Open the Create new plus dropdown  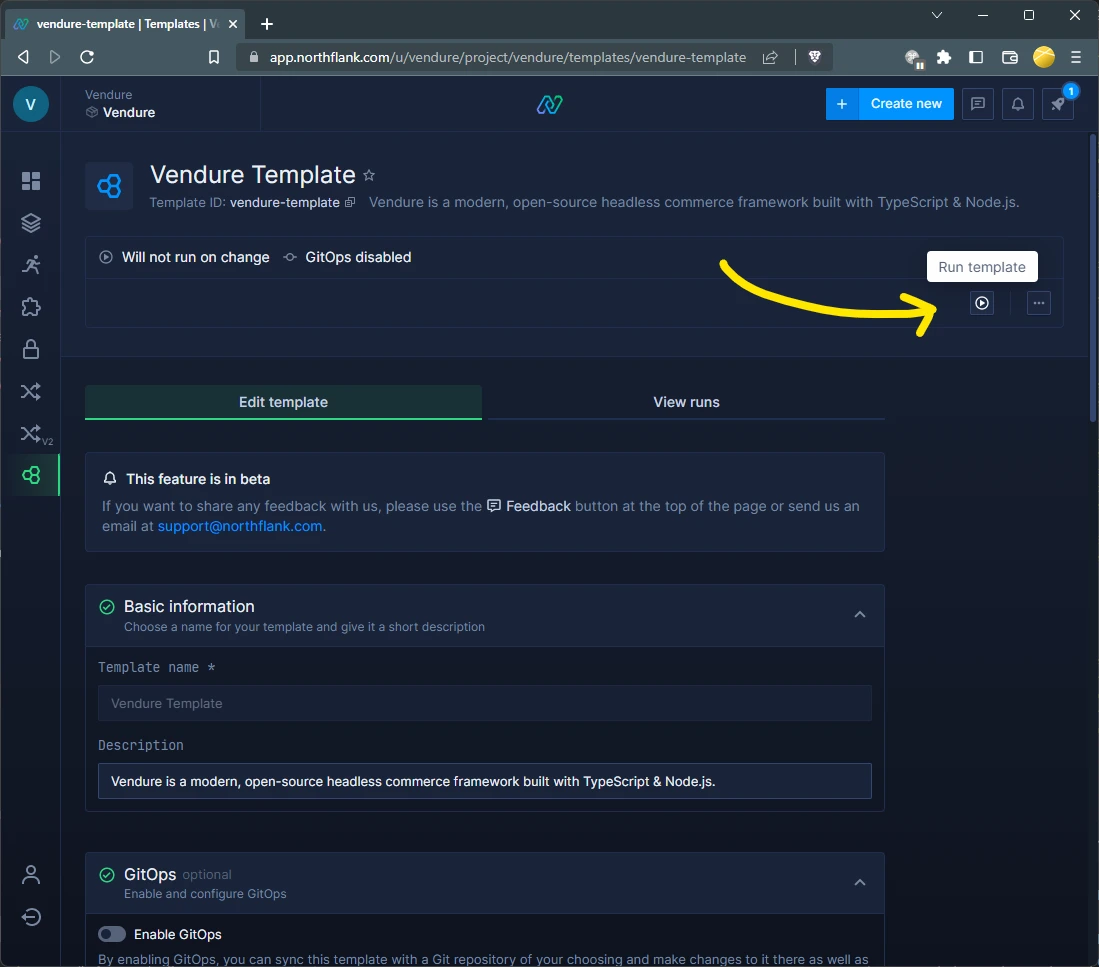tap(842, 104)
